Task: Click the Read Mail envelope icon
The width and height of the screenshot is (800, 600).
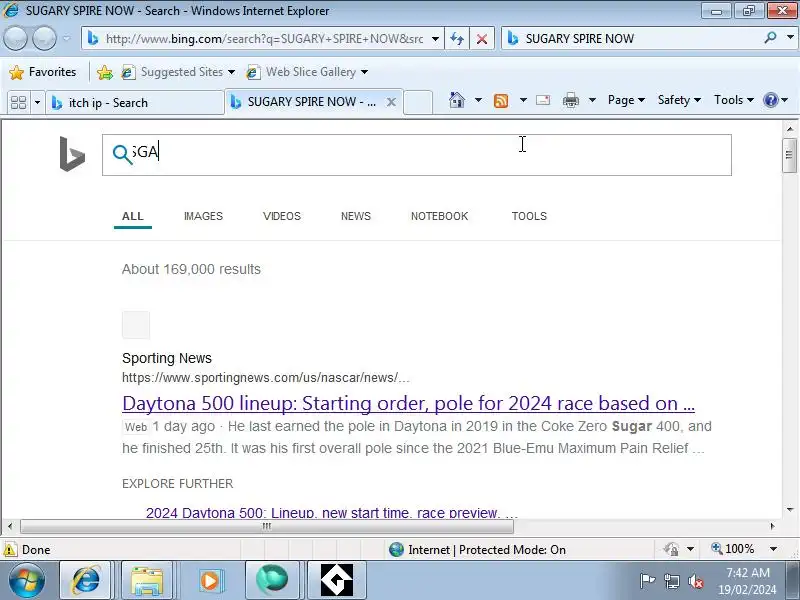Action: coord(543,100)
